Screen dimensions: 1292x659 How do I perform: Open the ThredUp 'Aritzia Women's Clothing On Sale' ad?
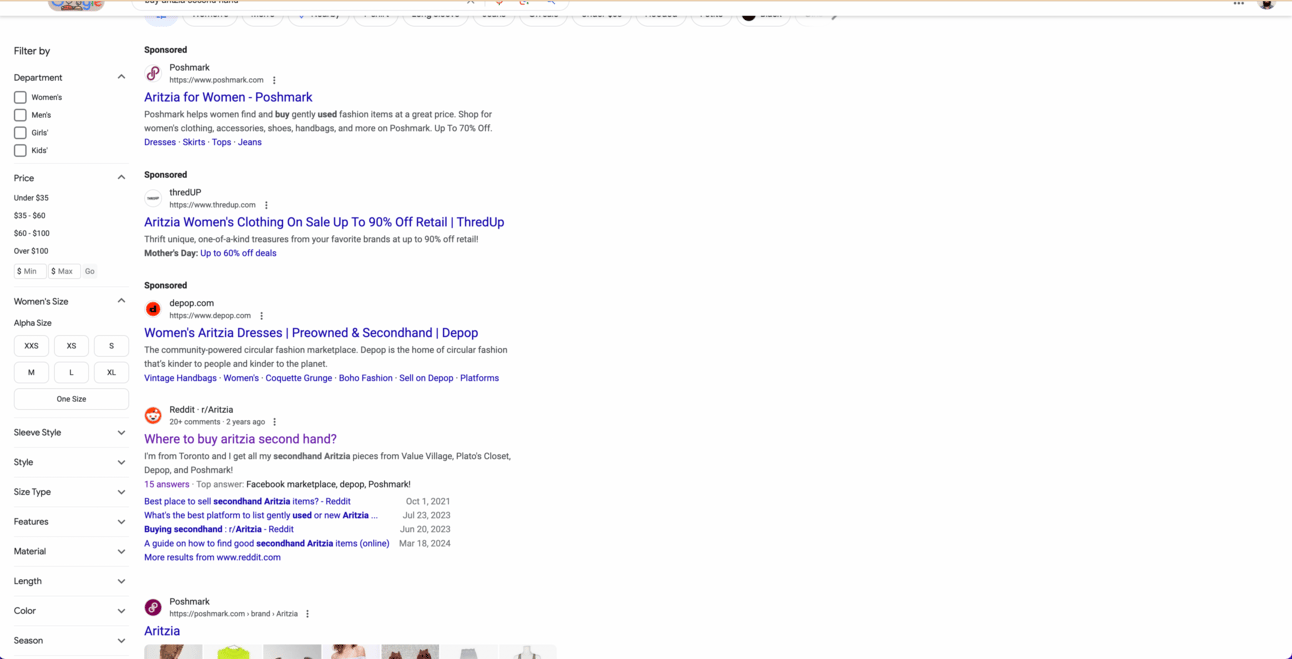[324, 222]
